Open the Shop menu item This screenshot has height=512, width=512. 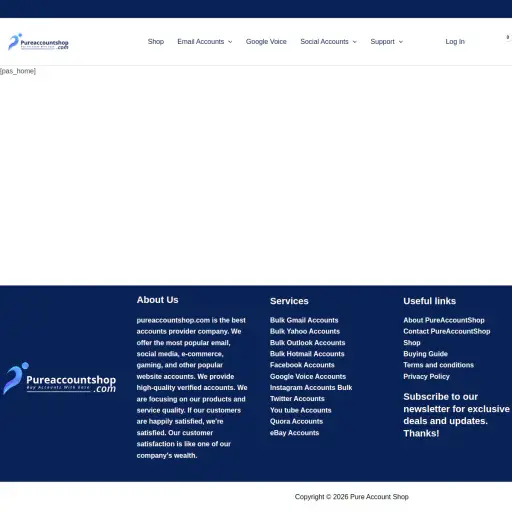pyautogui.click(x=156, y=42)
